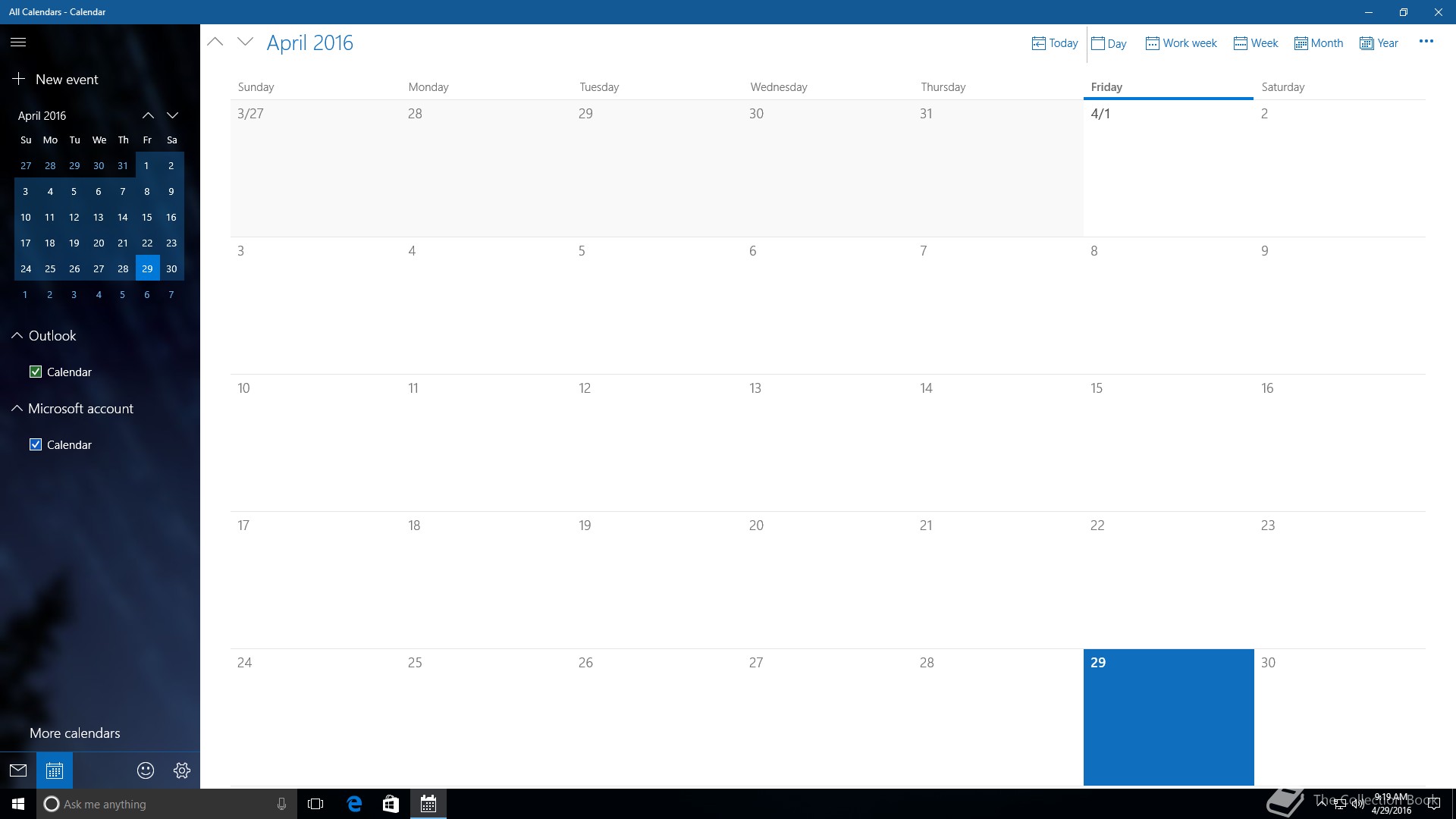Switch to Year view
Viewport: 1456px width, 819px height.
point(1379,43)
